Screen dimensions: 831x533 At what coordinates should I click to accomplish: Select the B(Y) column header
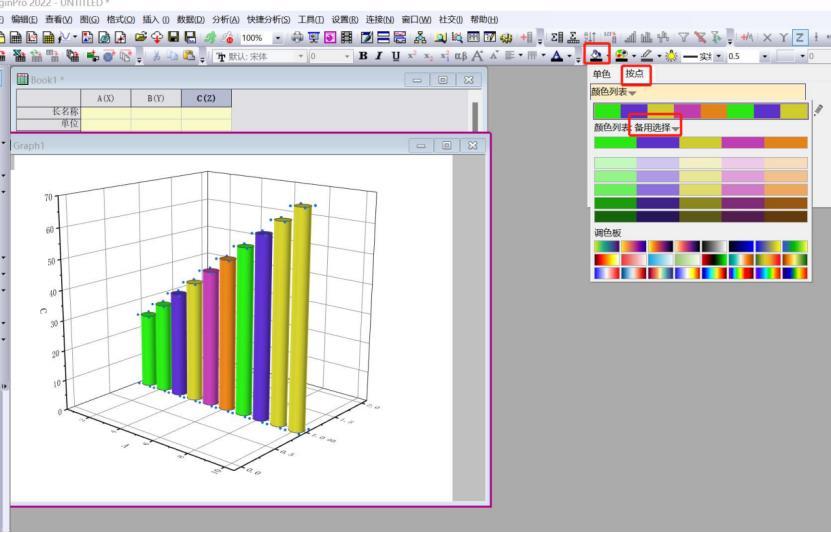pos(156,98)
